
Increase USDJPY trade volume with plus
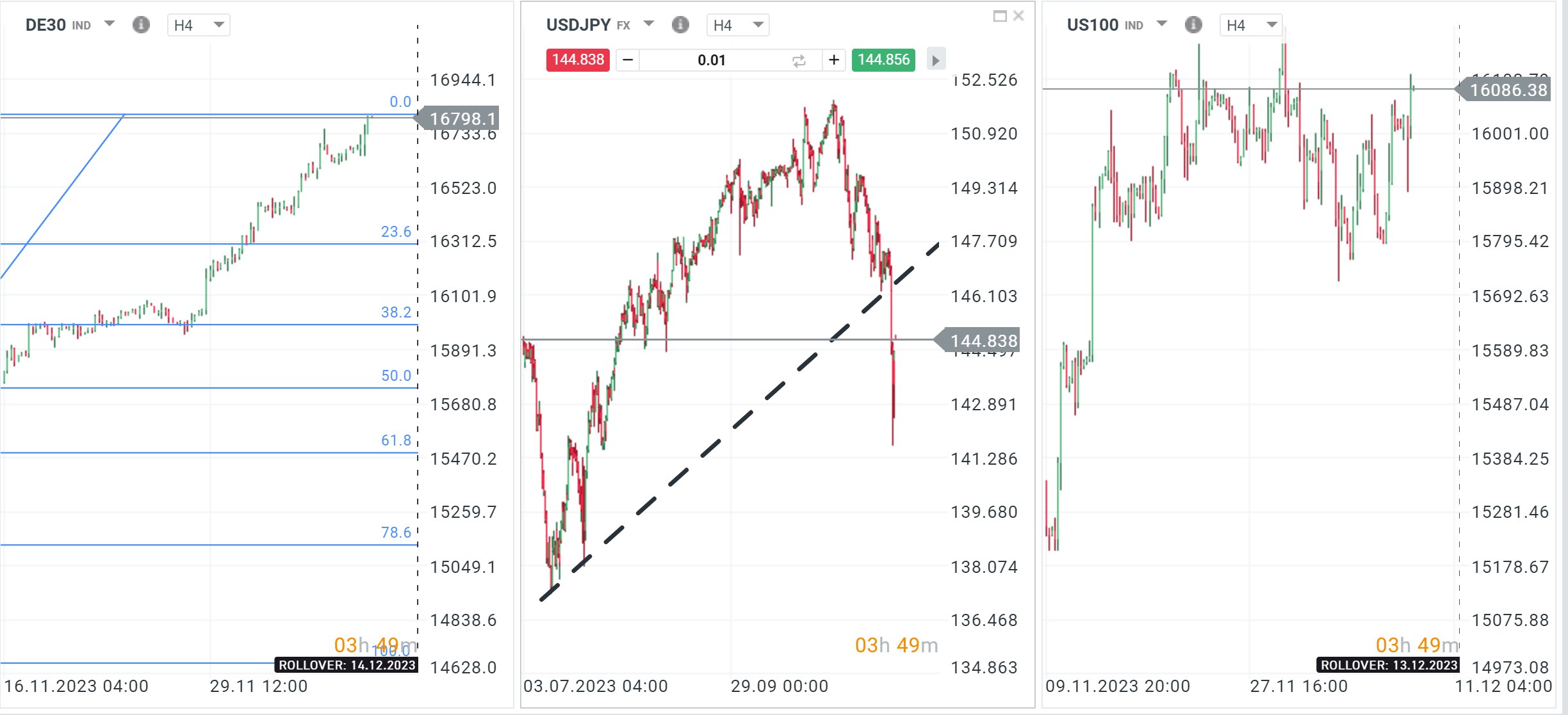(x=834, y=60)
